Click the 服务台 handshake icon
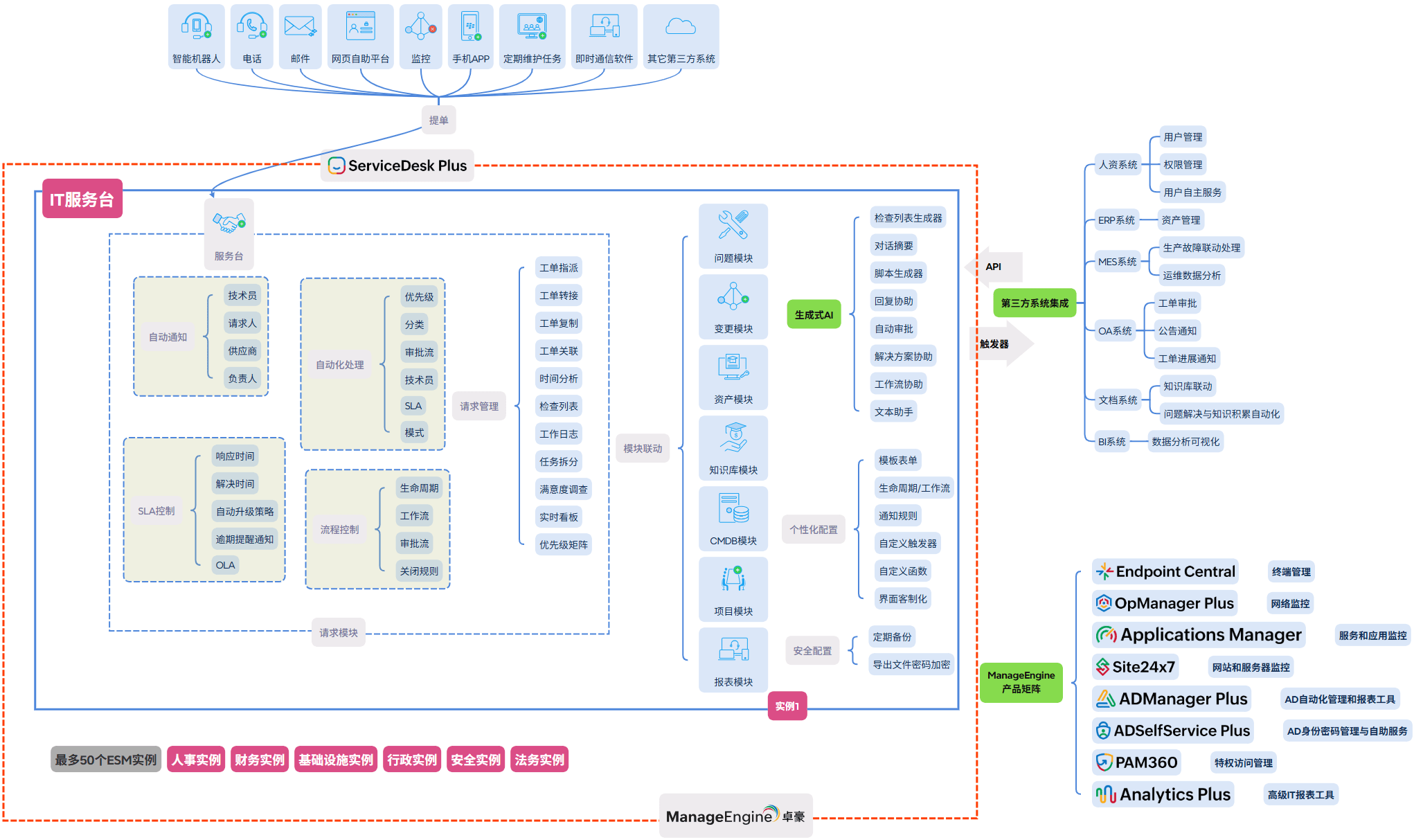 pyautogui.click(x=229, y=224)
